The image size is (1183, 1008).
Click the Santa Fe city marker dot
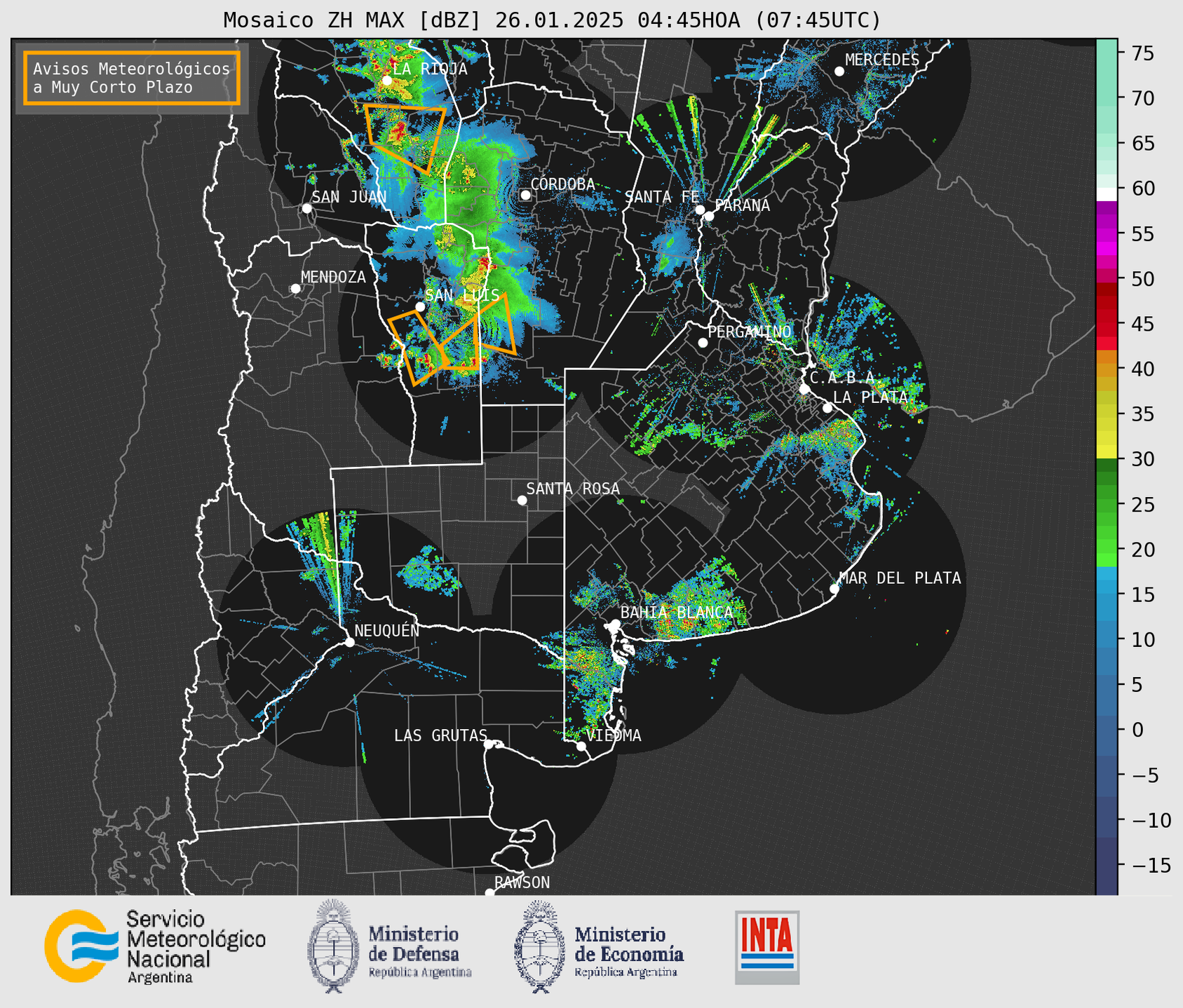pos(700,210)
